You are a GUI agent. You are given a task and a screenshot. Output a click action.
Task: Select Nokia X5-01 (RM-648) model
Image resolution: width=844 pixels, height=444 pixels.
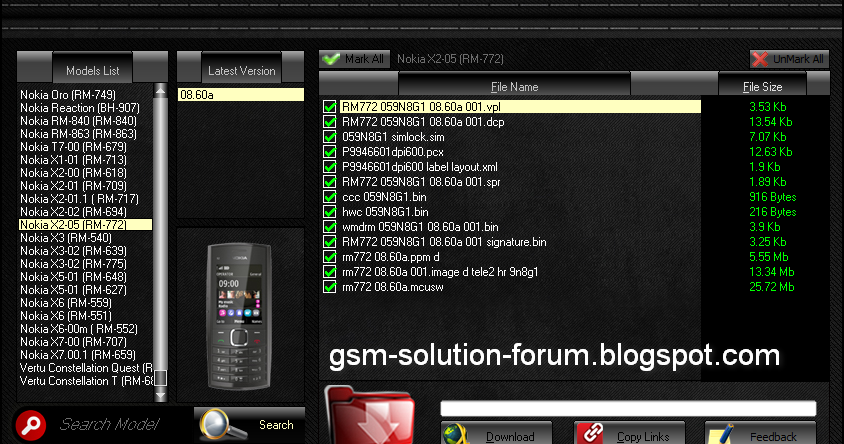click(73, 277)
